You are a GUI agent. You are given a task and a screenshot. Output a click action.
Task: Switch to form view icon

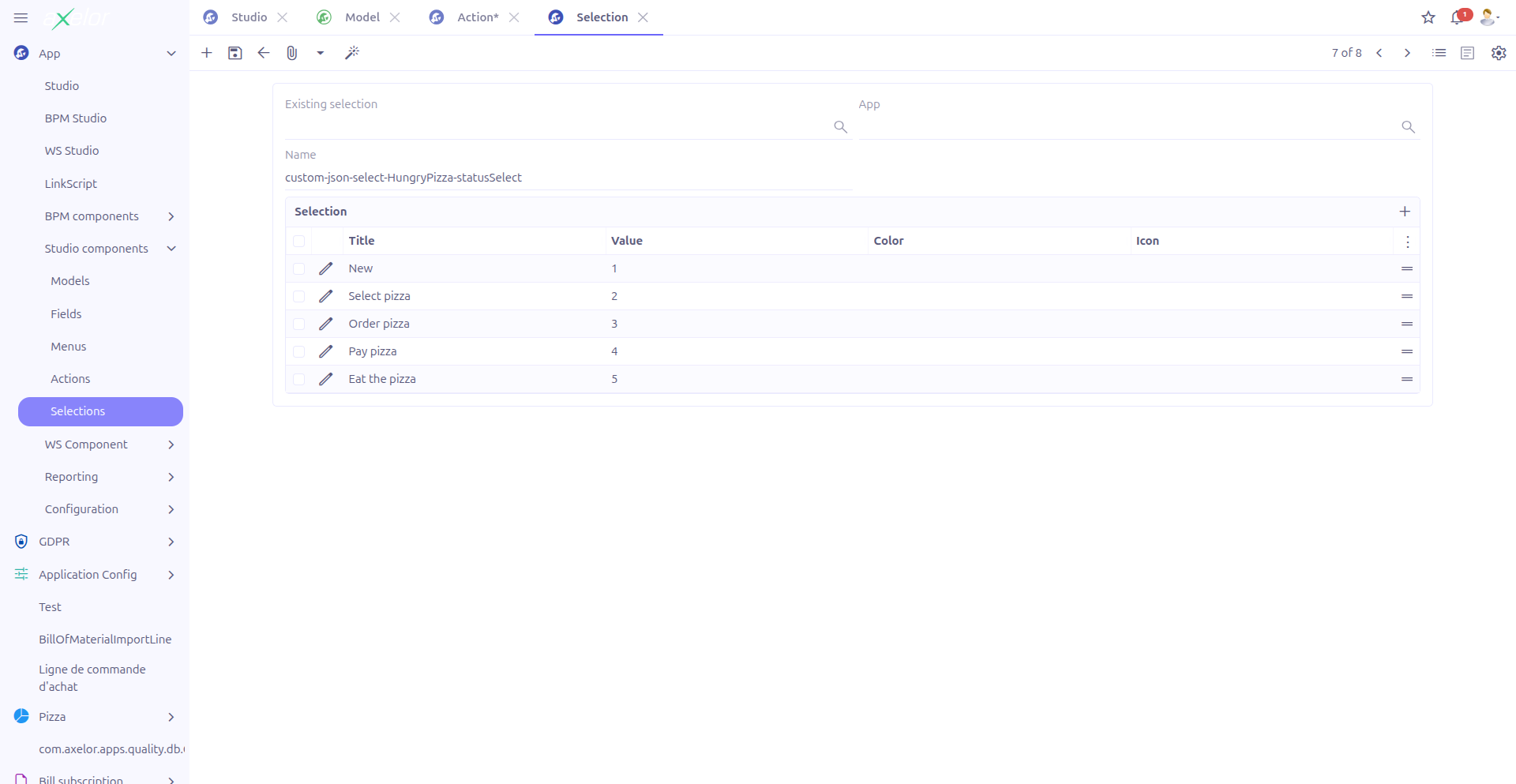1468,53
